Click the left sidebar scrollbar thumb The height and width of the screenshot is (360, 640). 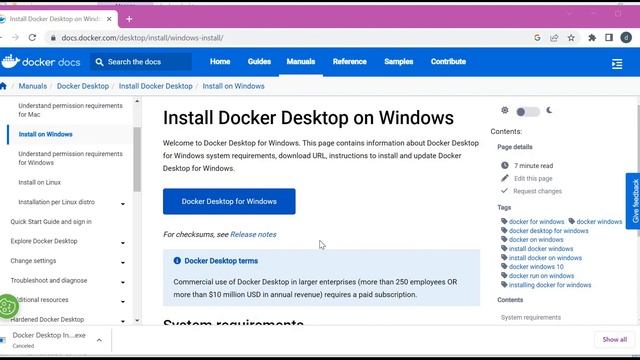(x=137, y=159)
